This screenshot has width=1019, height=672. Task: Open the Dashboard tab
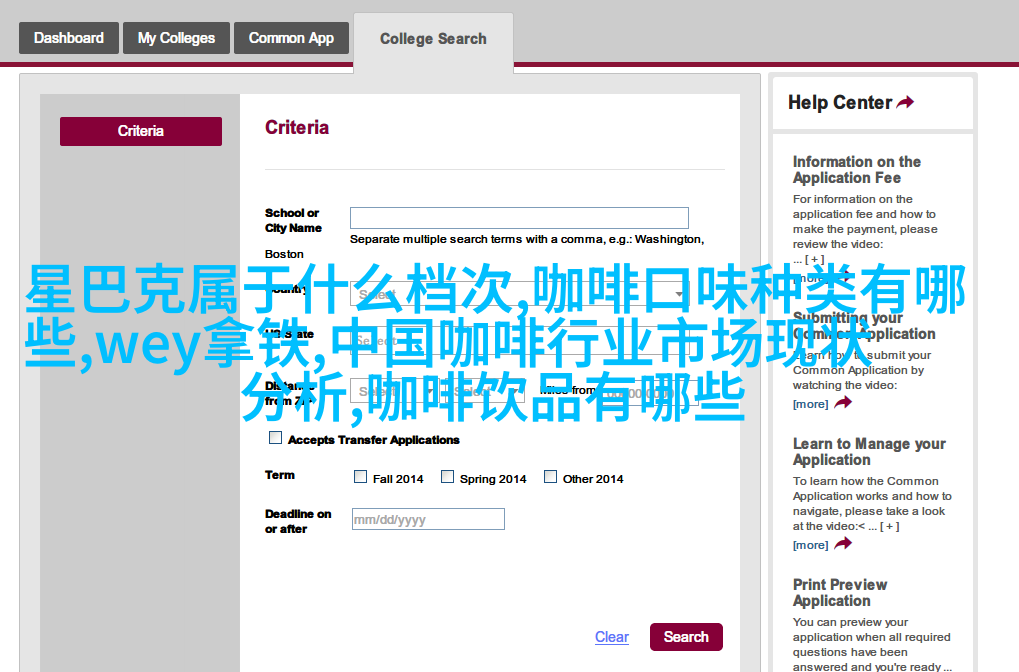[x=69, y=38]
